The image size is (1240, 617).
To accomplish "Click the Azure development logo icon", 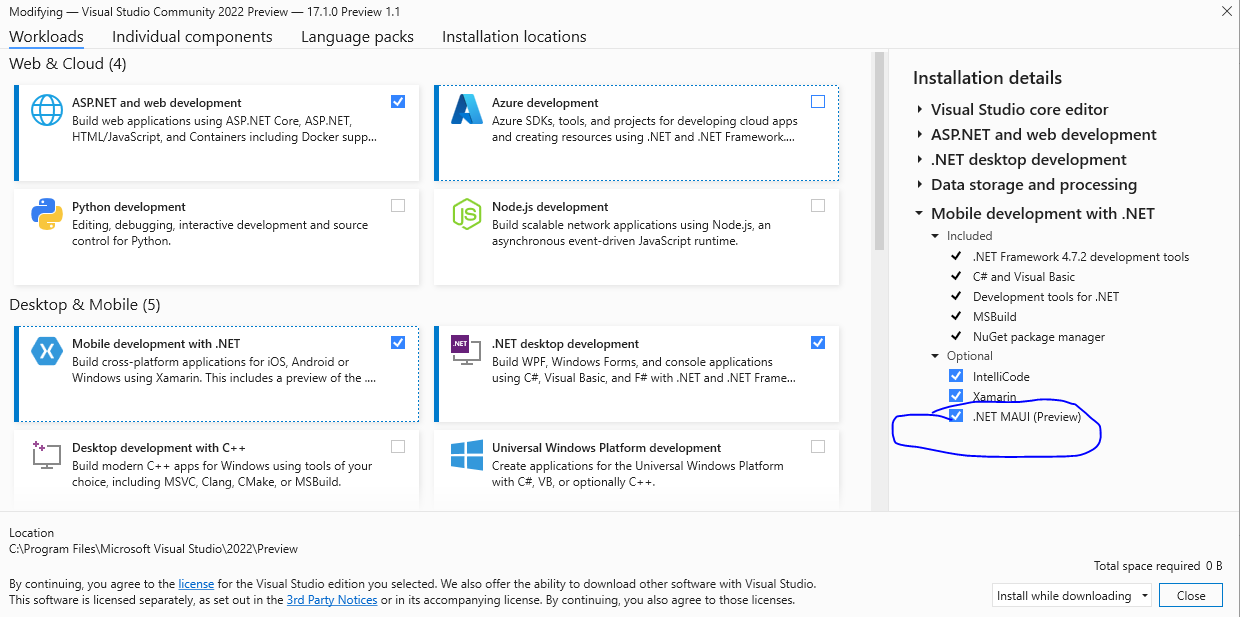I will (x=467, y=110).
